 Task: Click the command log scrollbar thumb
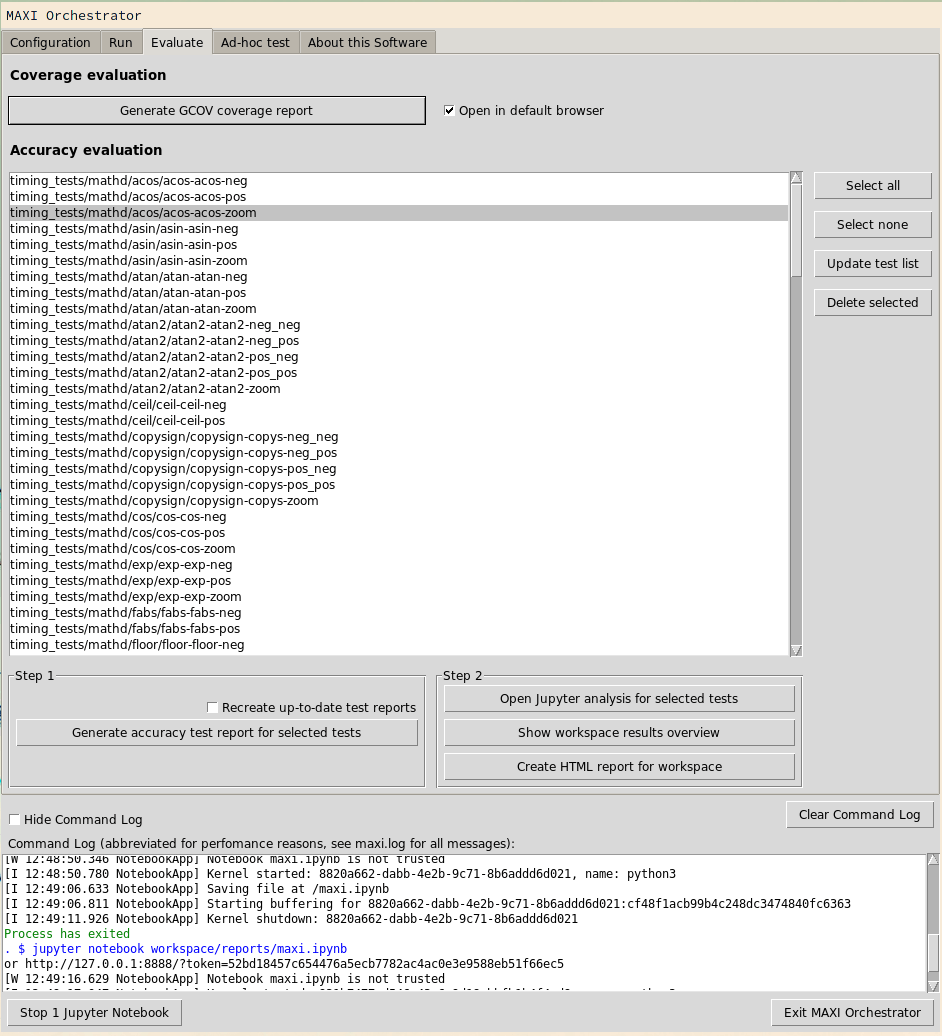coord(933,953)
